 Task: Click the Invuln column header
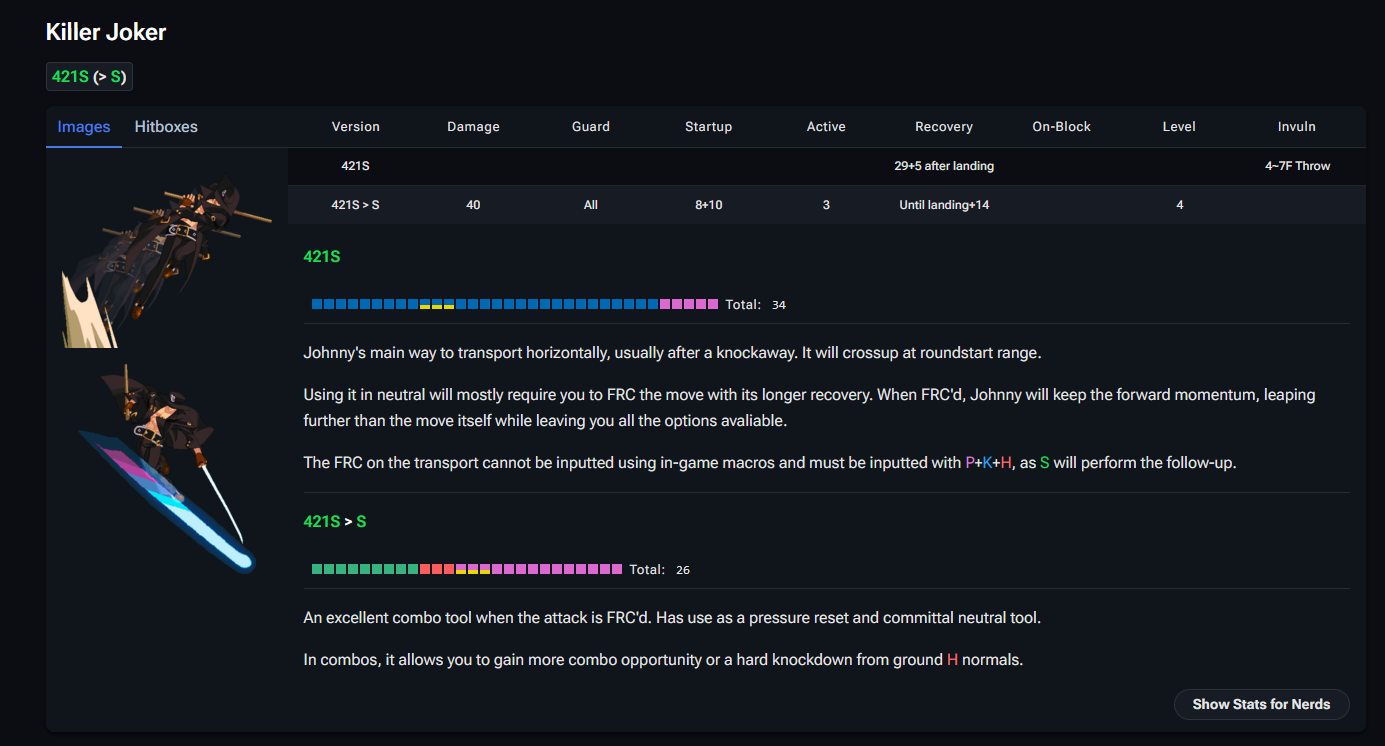click(1297, 127)
